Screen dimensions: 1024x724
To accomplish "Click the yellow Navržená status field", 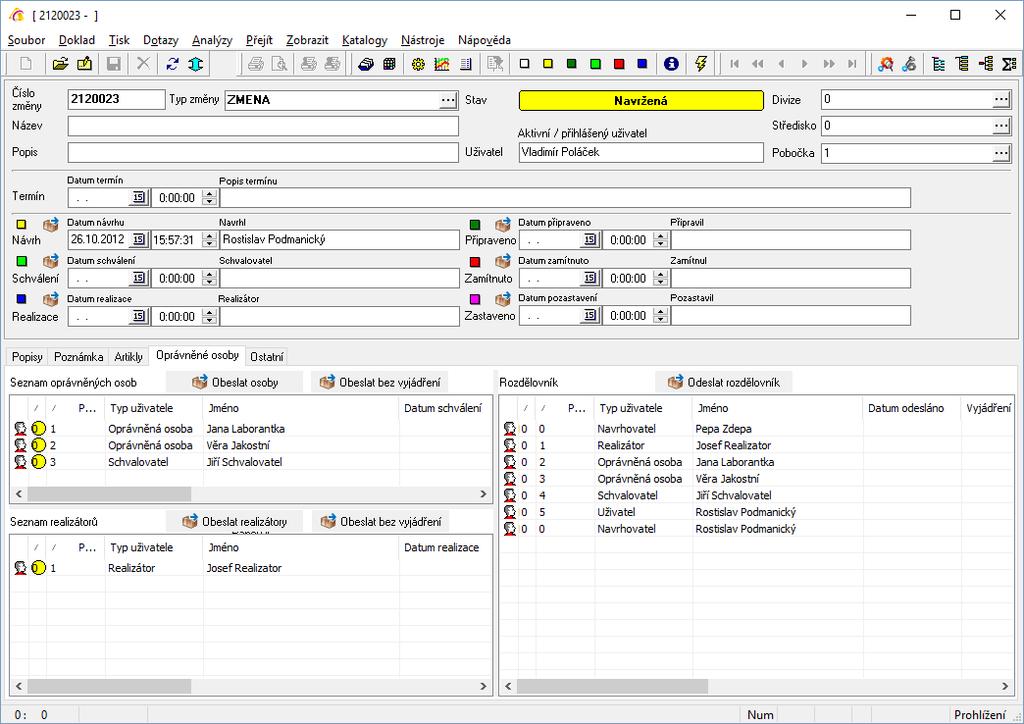I will tap(641, 100).
